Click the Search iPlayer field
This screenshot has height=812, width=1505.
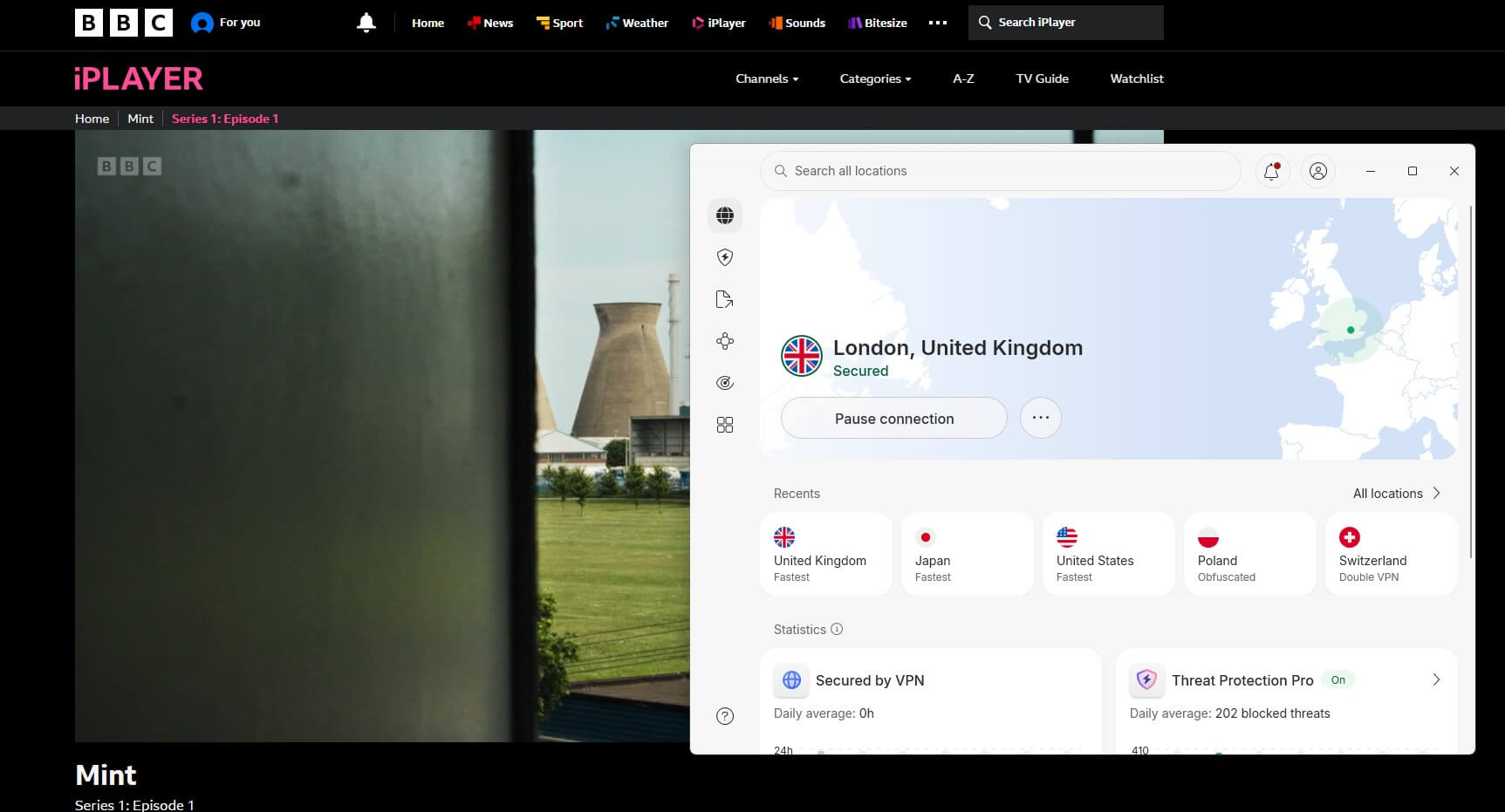click(1066, 23)
